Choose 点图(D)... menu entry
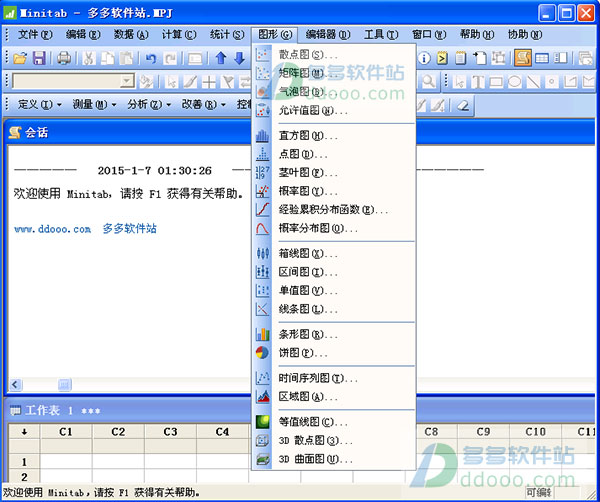600x502 pixels. (x=334, y=154)
